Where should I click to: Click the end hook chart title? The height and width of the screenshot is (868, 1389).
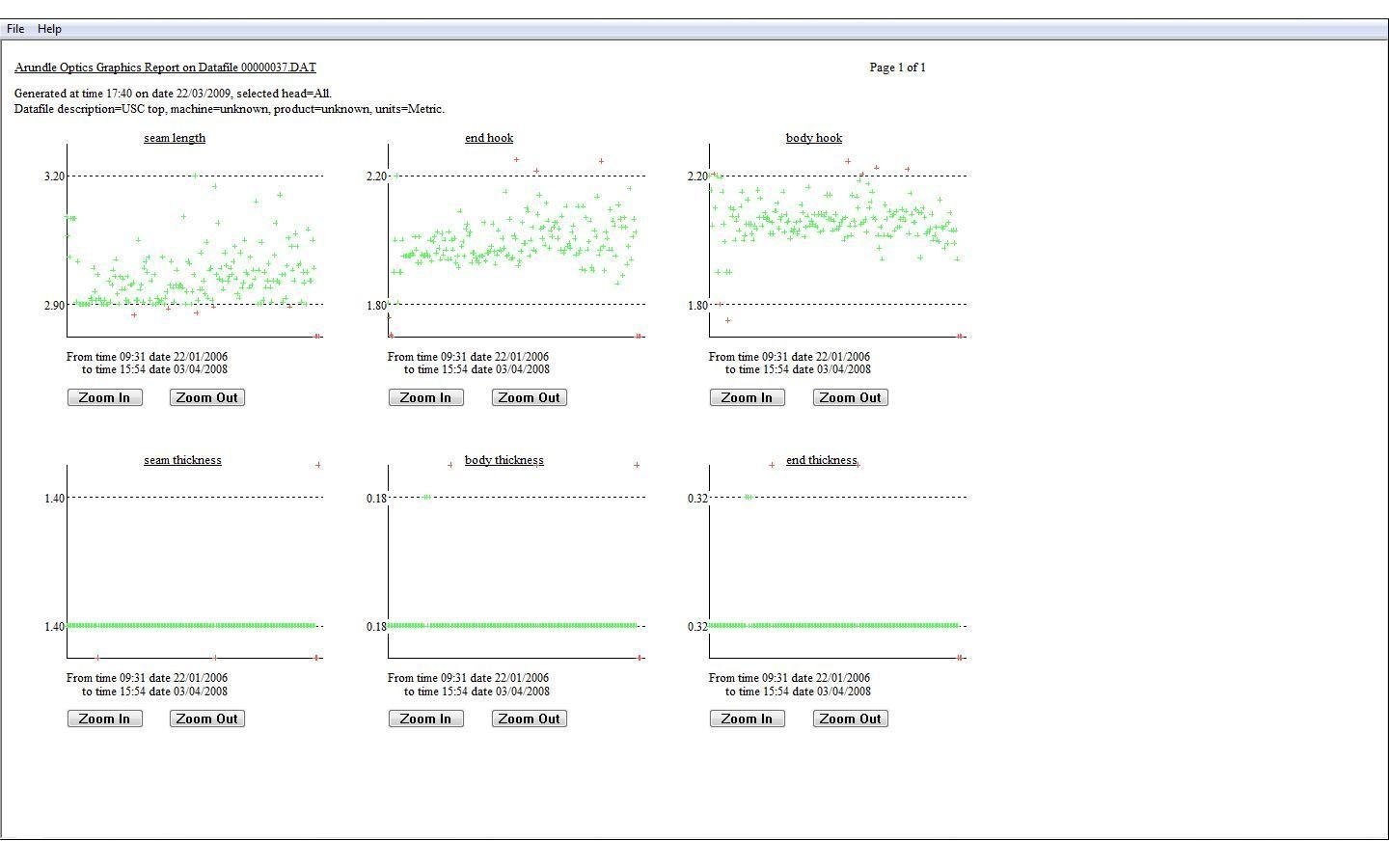489,138
